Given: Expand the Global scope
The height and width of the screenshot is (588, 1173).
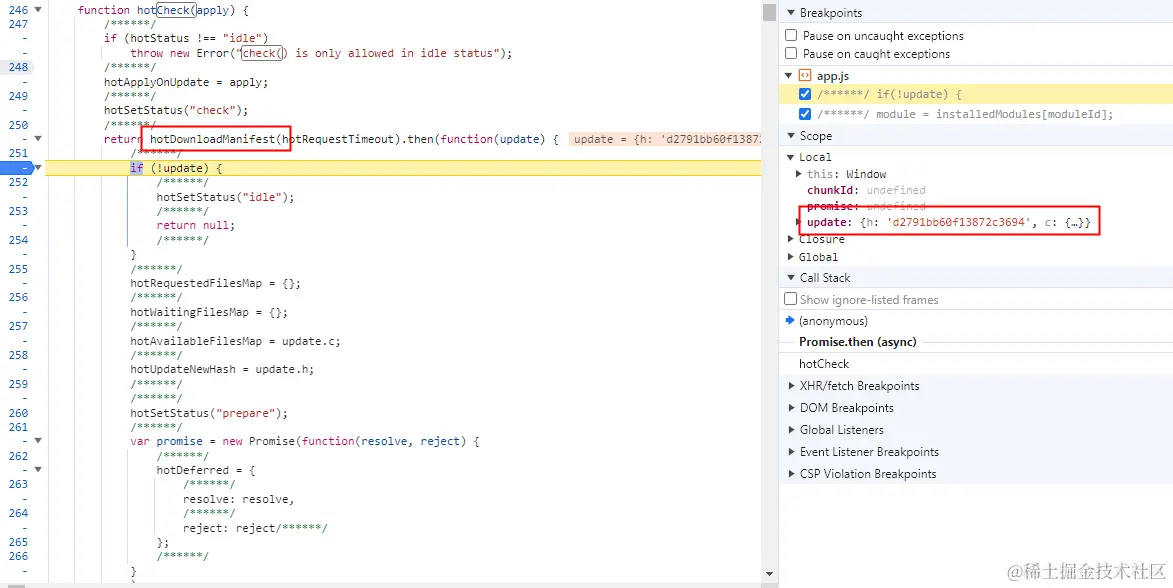Looking at the screenshot, I should (x=790, y=257).
